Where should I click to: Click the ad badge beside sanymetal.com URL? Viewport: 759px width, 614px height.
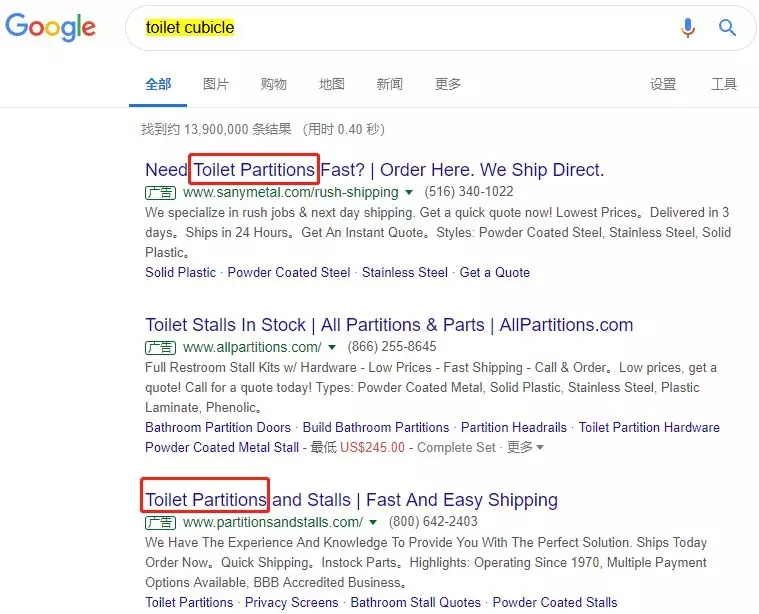pos(160,193)
